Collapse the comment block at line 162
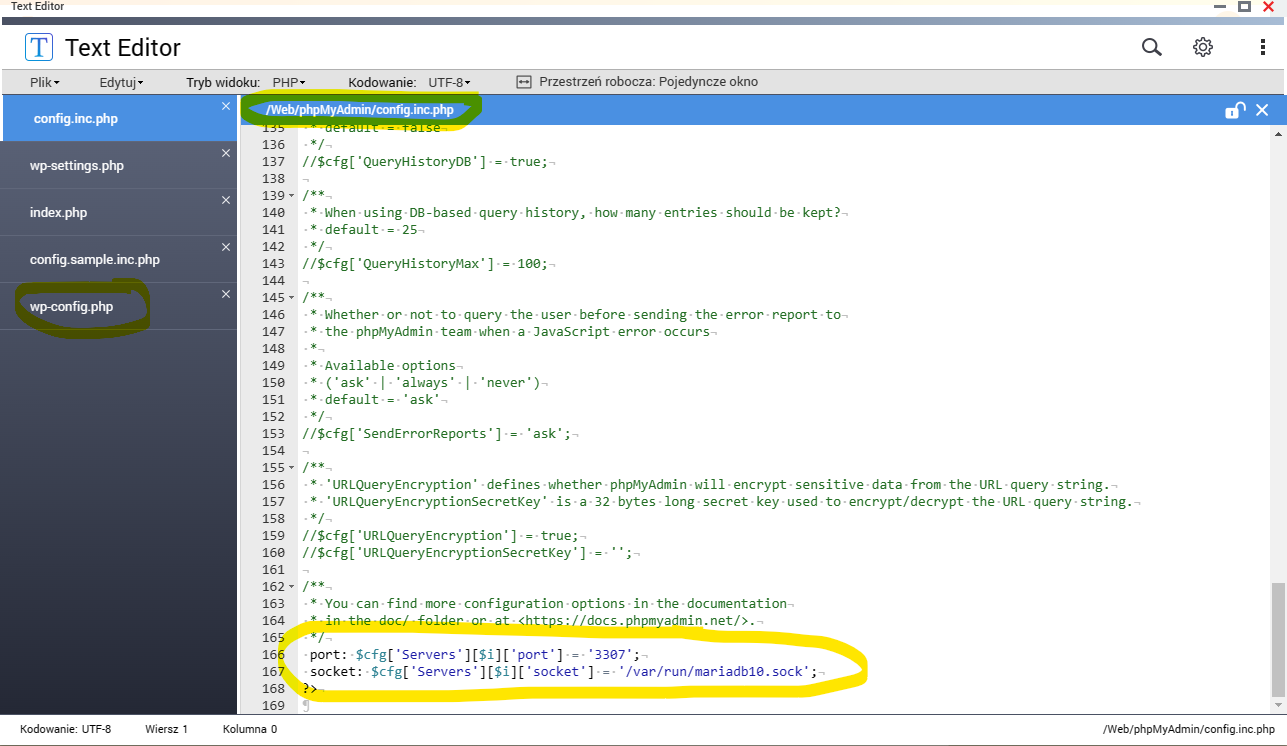Screen dimensions: 1287x746 click(292, 586)
